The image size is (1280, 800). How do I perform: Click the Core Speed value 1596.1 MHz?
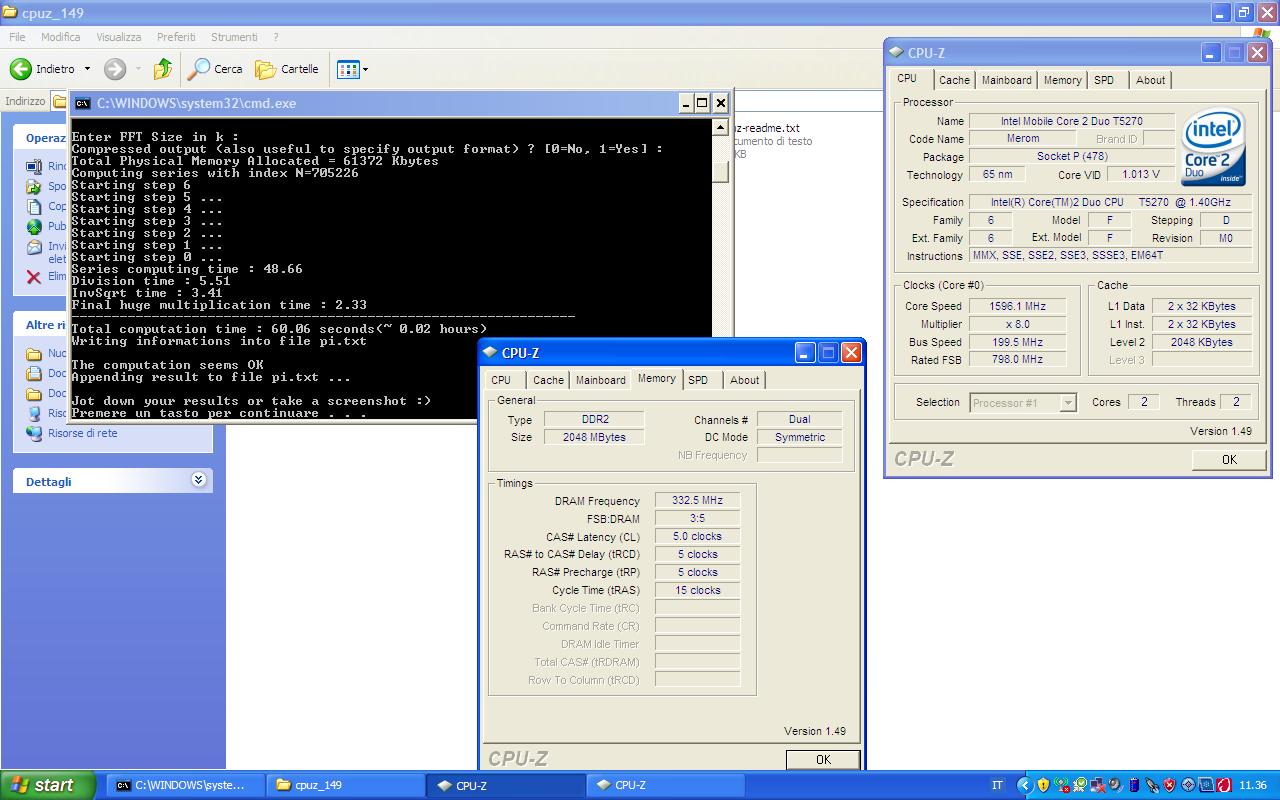pos(1016,306)
